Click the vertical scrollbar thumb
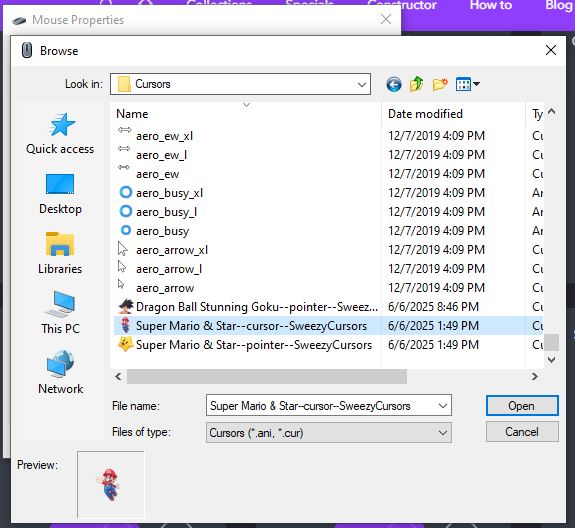The height and width of the screenshot is (528, 575). (x=551, y=342)
